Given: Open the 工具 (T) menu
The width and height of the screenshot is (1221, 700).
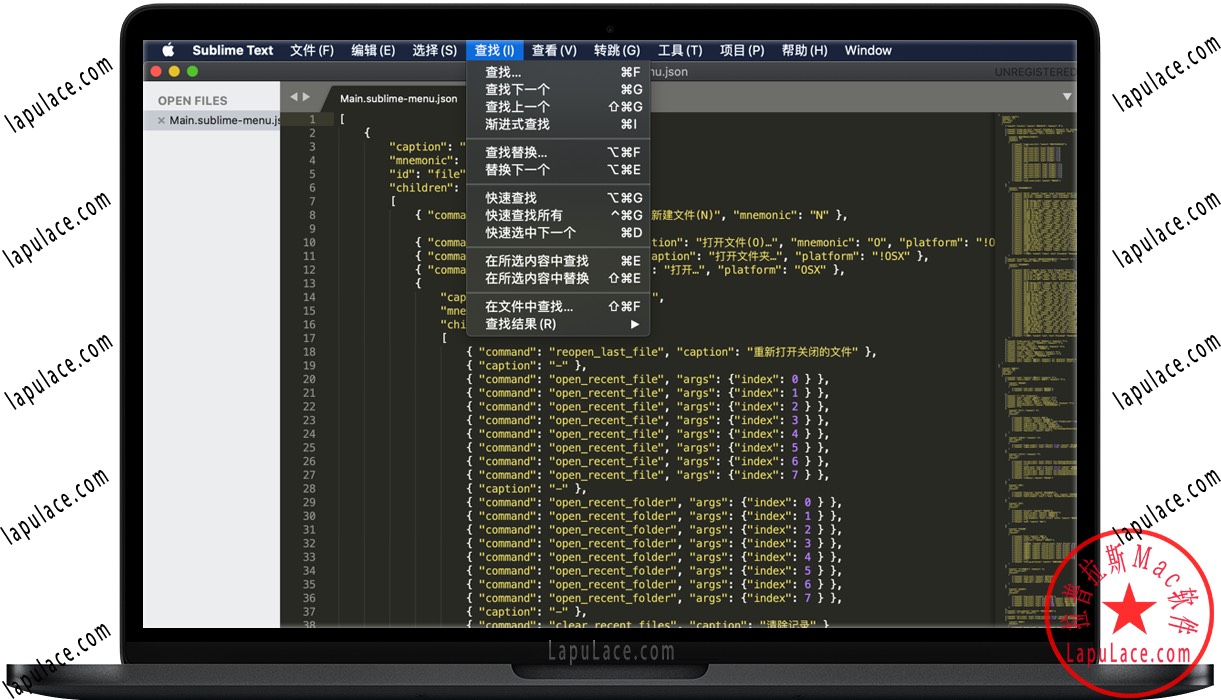Looking at the screenshot, I should click(681, 50).
